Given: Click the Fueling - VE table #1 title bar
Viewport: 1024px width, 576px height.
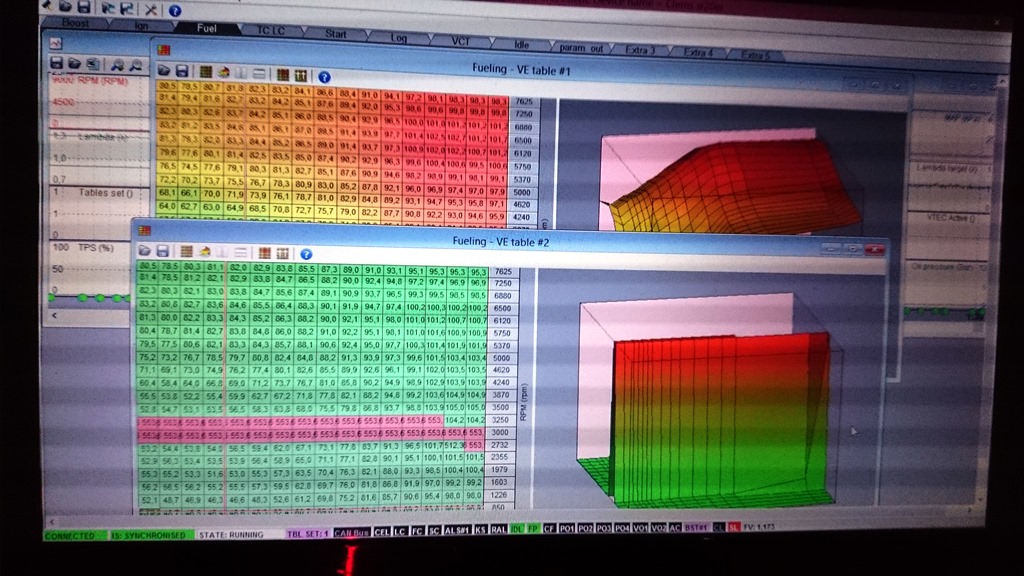Looking at the screenshot, I should click(520, 70).
